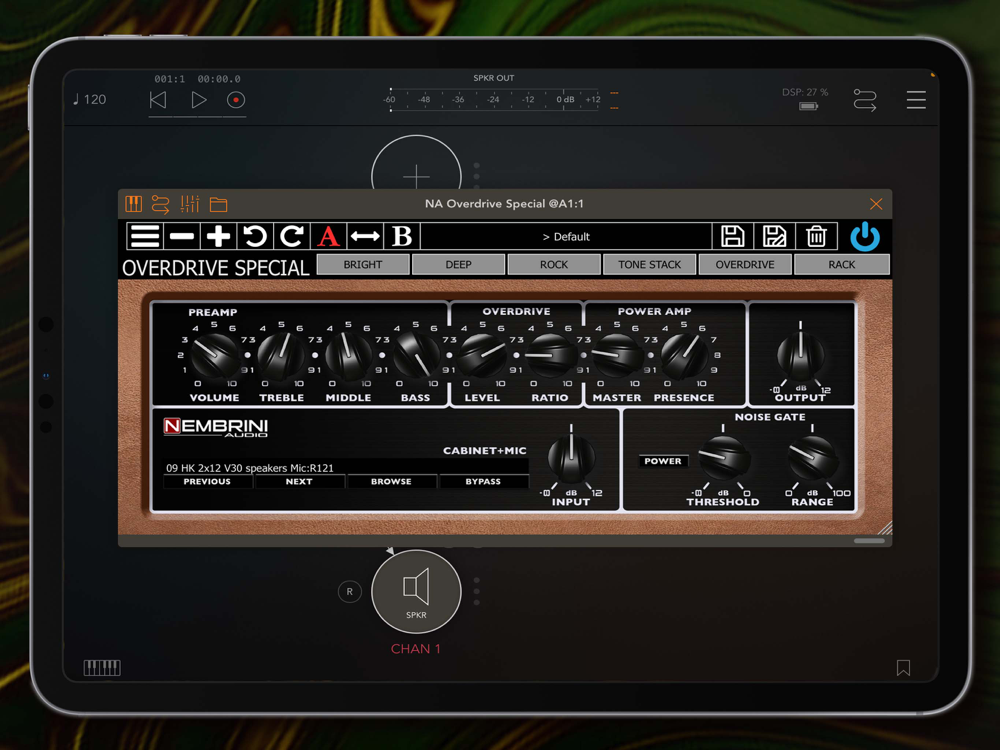Open the plugin hamburger menu icon
This screenshot has width=1000, height=750.
click(x=145, y=237)
